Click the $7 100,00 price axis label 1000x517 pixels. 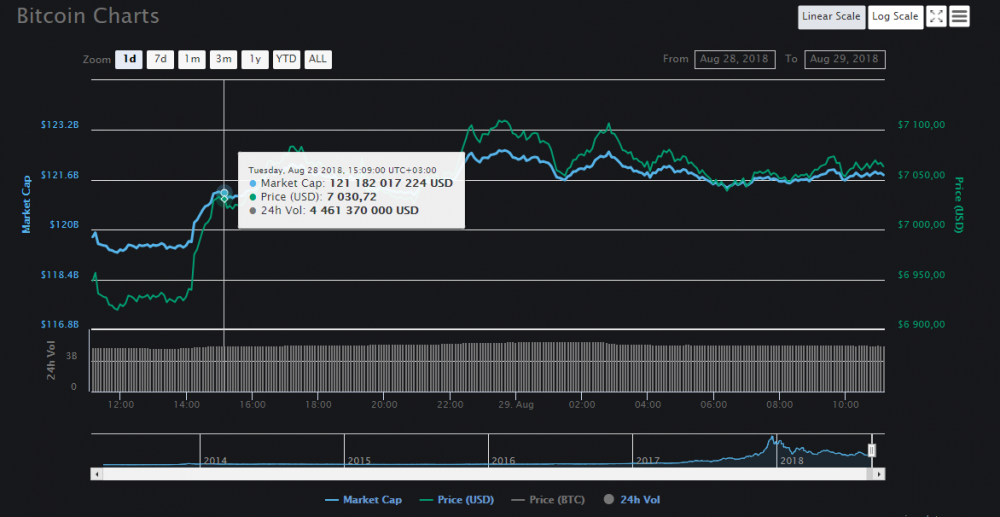pos(920,125)
